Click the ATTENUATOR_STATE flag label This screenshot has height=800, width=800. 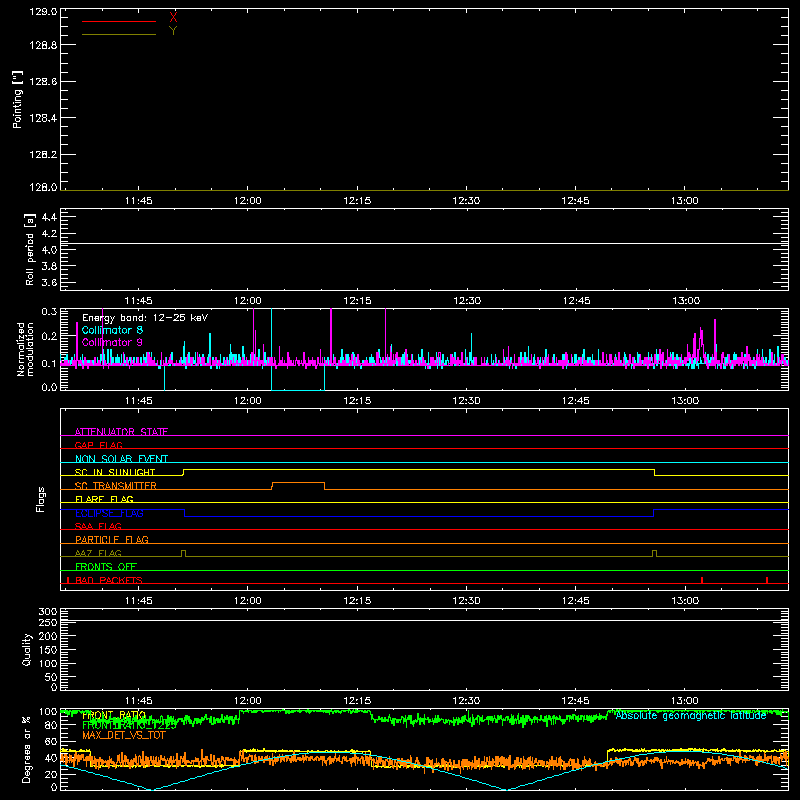(x=121, y=432)
